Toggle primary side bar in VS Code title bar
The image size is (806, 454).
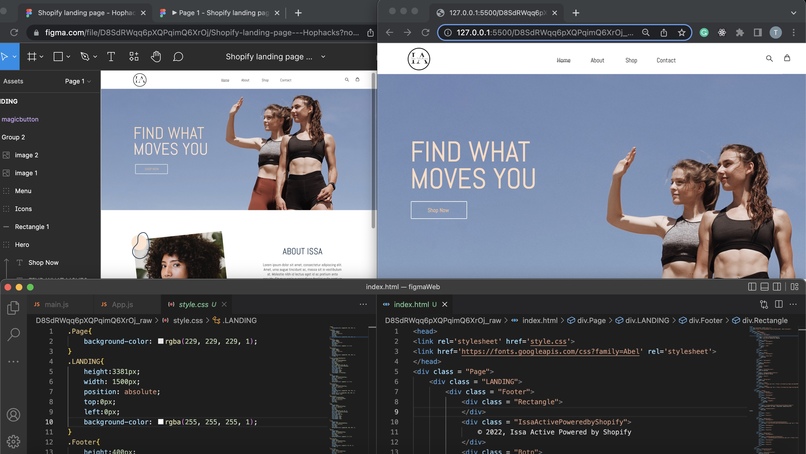[x=752, y=287]
